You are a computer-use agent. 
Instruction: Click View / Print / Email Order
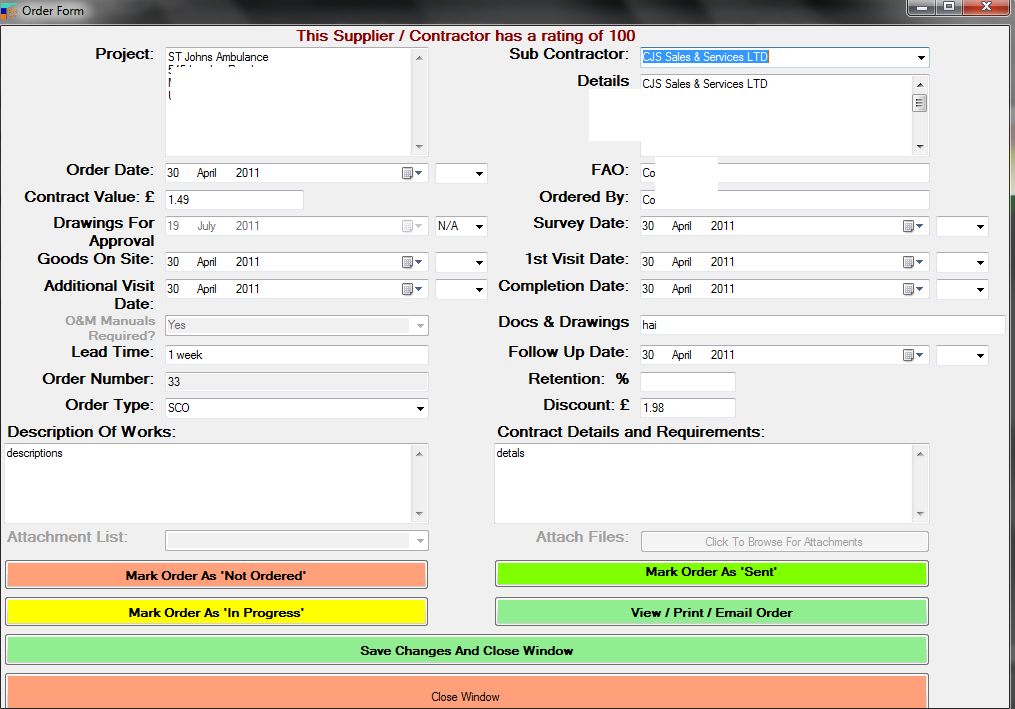pyautogui.click(x=711, y=612)
